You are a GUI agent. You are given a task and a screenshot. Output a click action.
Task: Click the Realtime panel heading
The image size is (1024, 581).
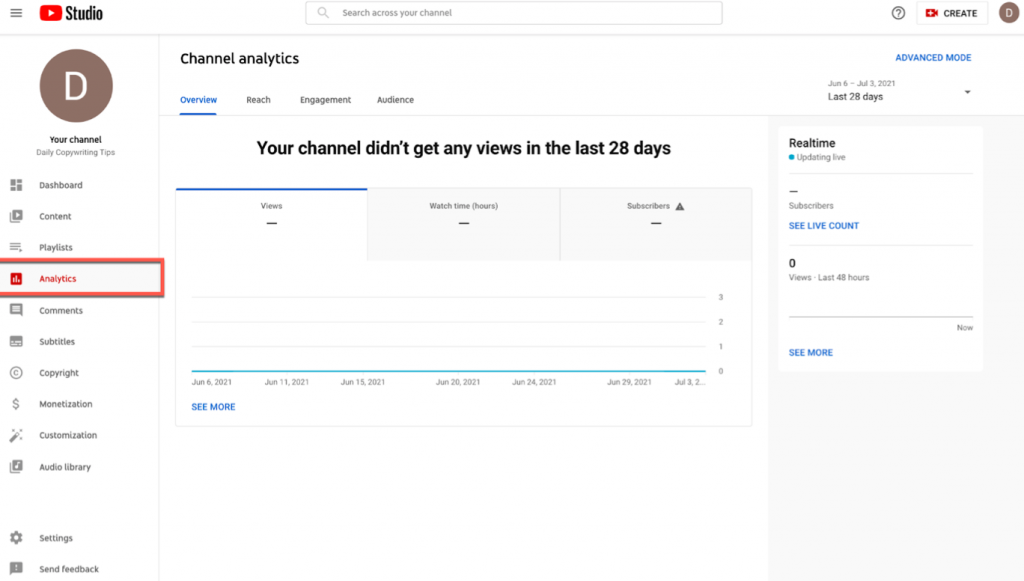(812, 143)
